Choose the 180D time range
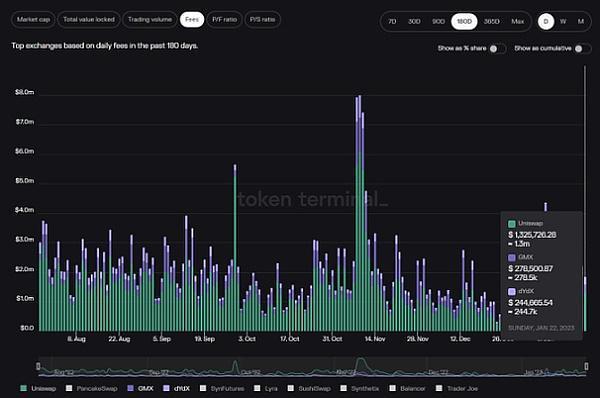This screenshot has height=398, width=600. [464, 21]
